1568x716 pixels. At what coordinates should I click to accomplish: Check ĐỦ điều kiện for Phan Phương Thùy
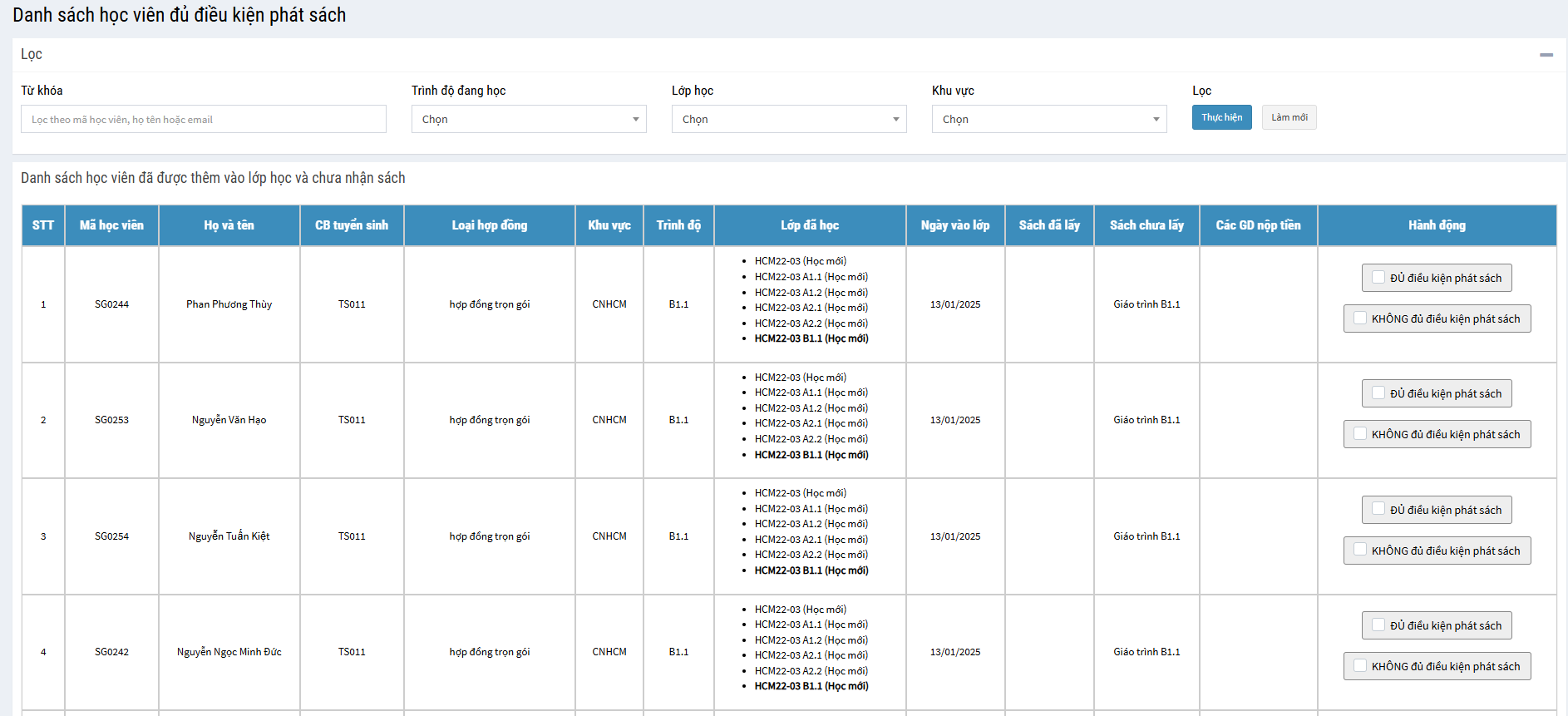(x=1378, y=278)
